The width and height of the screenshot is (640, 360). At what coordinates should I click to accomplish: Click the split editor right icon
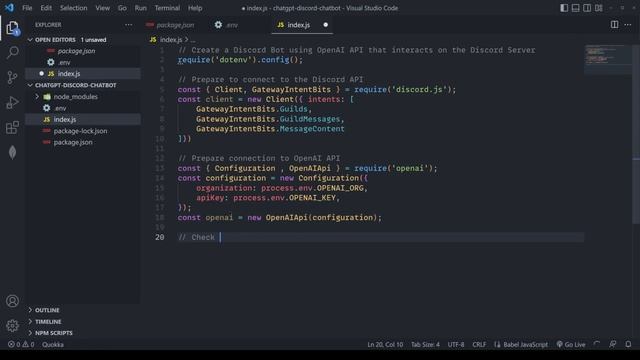[614, 24]
